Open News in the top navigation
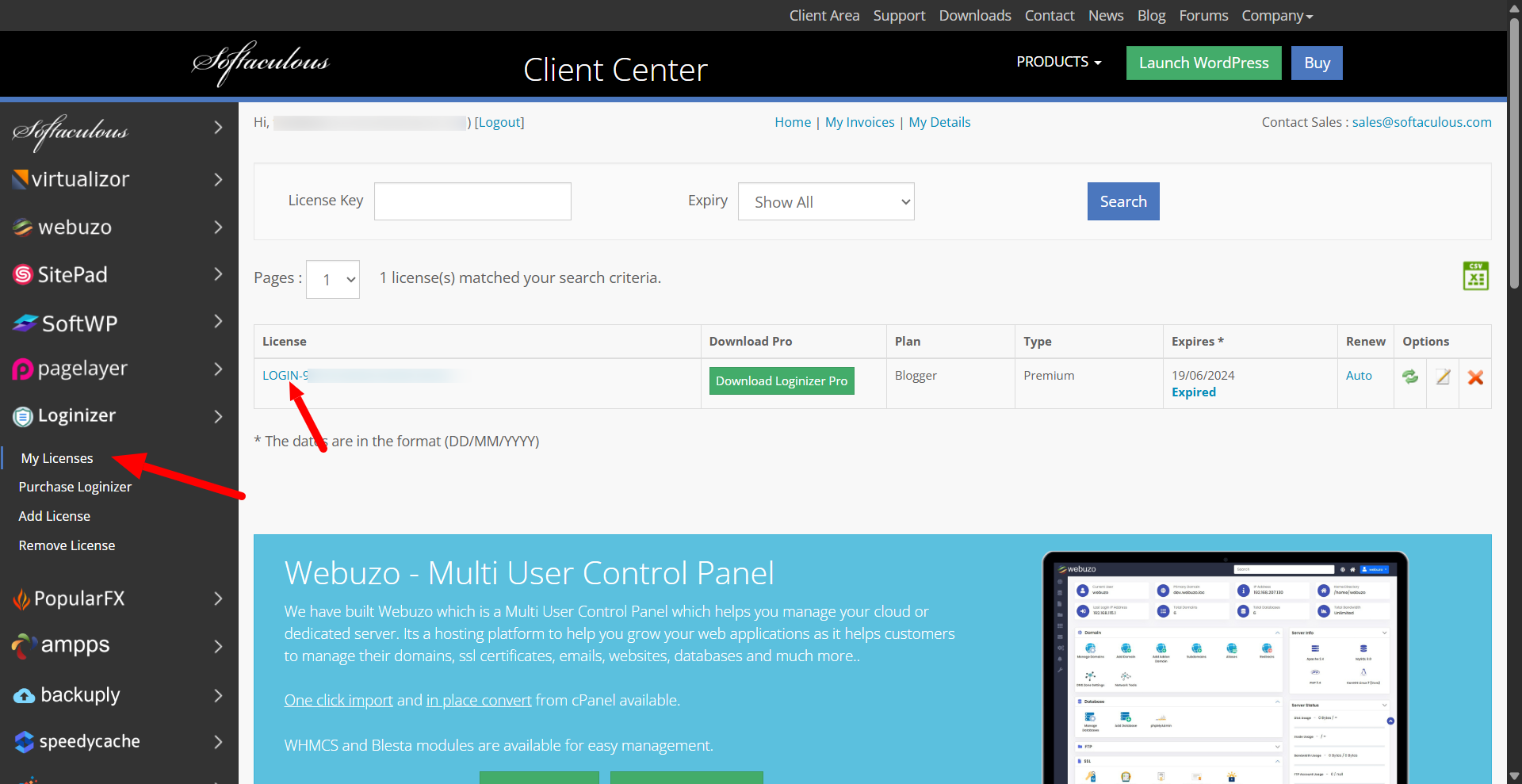The height and width of the screenshot is (784, 1522). coord(1106,16)
